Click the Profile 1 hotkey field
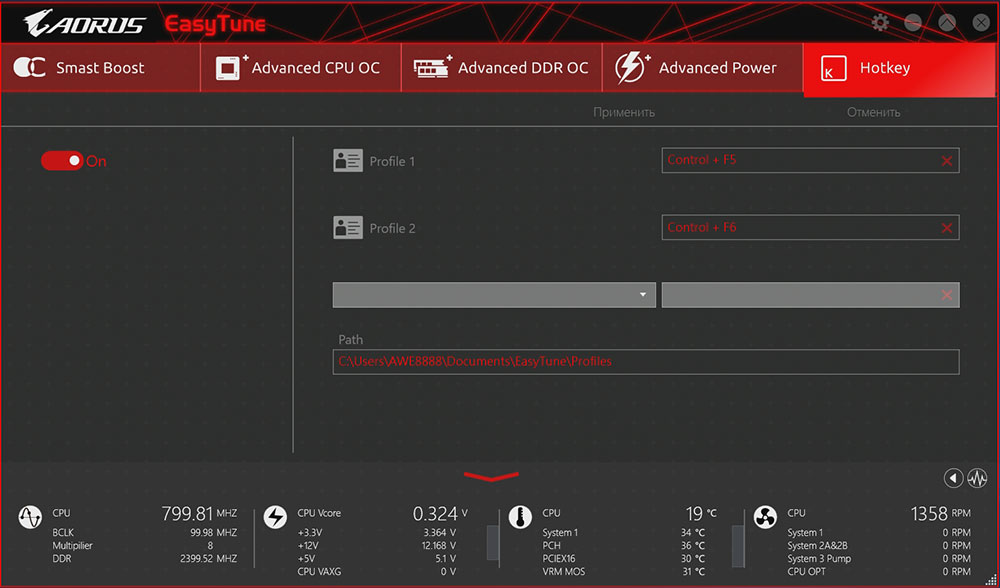Screen dimensions: 1000x588 click(x=811, y=161)
